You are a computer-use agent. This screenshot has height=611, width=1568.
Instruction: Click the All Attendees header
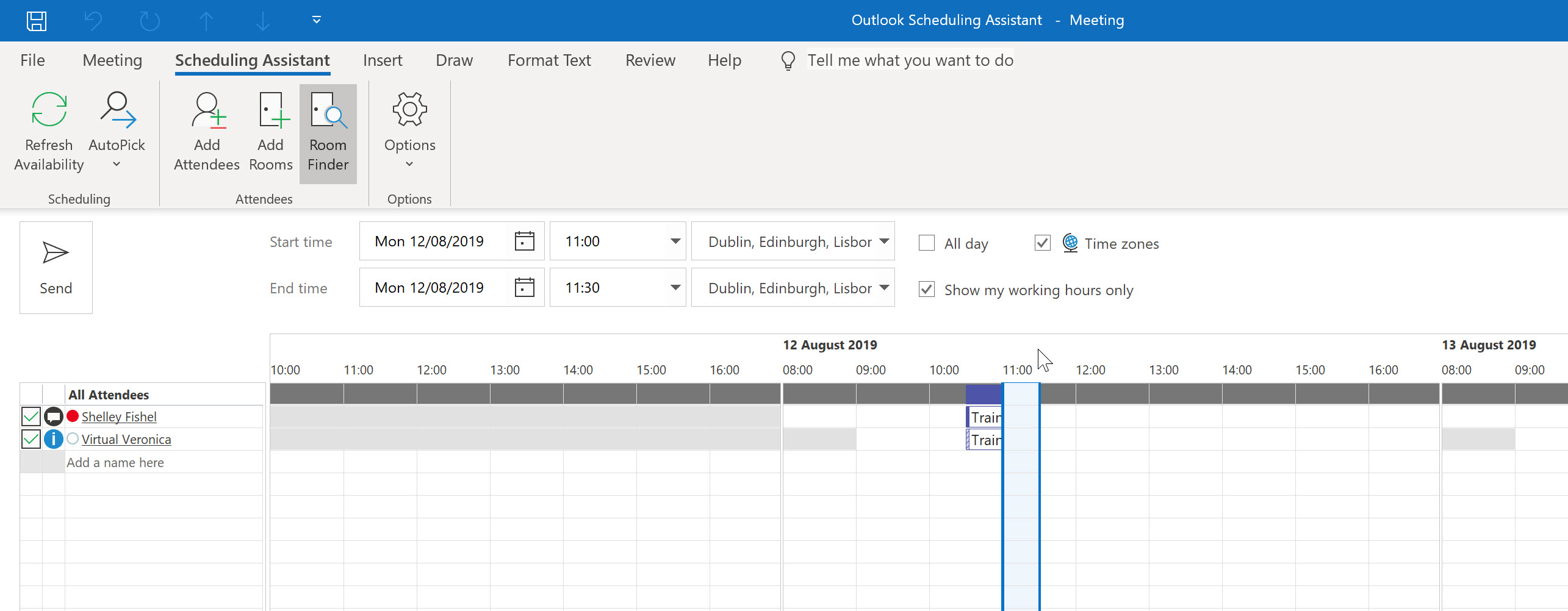click(109, 395)
